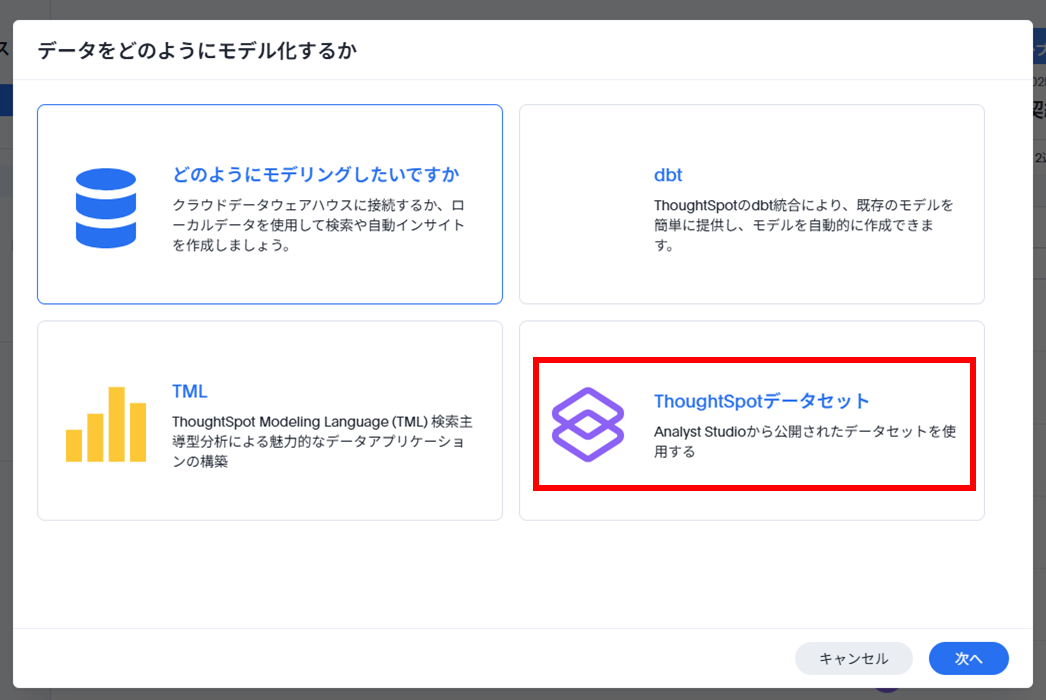Click the TML description ThoughtSpot Modeling Language
Image resolution: width=1046 pixels, height=700 pixels.
click(x=322, y=441)
